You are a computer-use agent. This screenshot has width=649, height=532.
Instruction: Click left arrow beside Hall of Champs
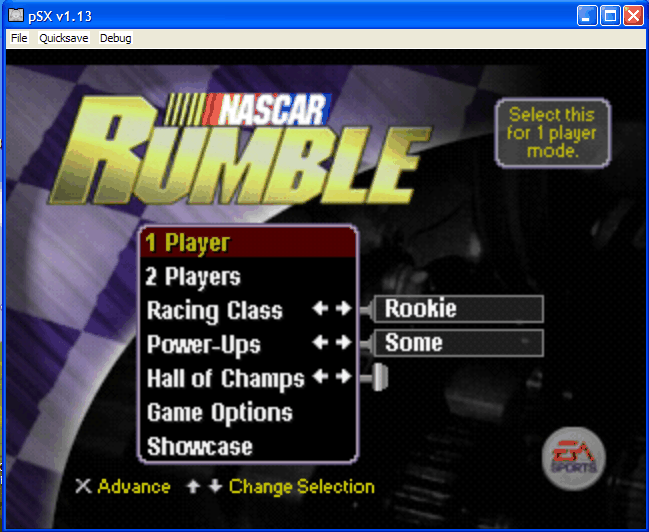(x=320, y=376)
